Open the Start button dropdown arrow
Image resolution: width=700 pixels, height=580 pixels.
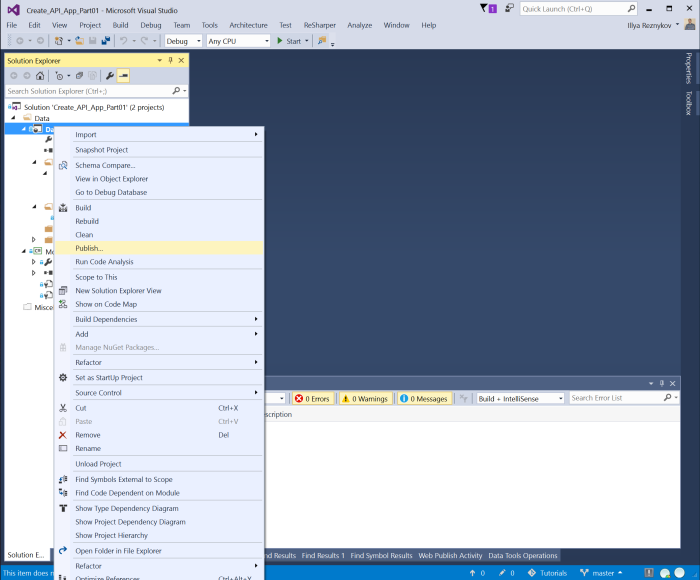click(307, 41)
